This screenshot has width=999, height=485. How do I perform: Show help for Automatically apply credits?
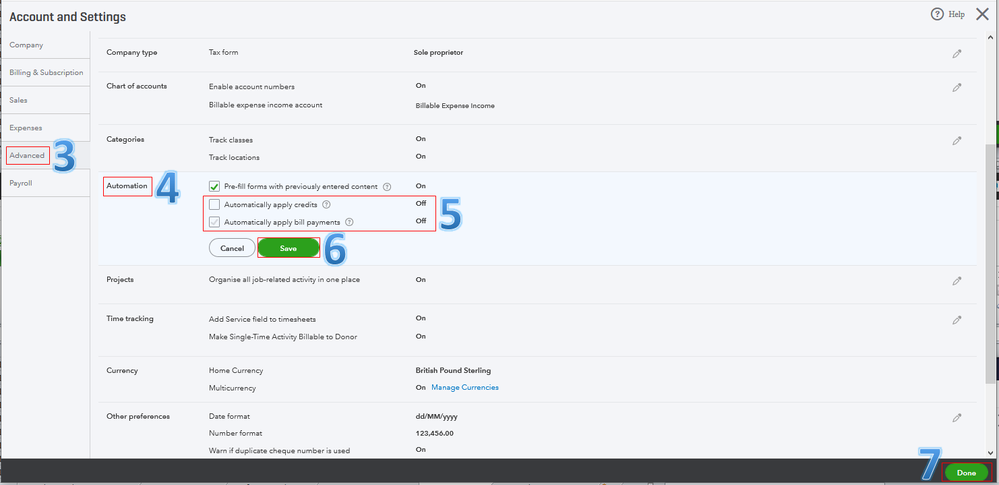point(327,205)
